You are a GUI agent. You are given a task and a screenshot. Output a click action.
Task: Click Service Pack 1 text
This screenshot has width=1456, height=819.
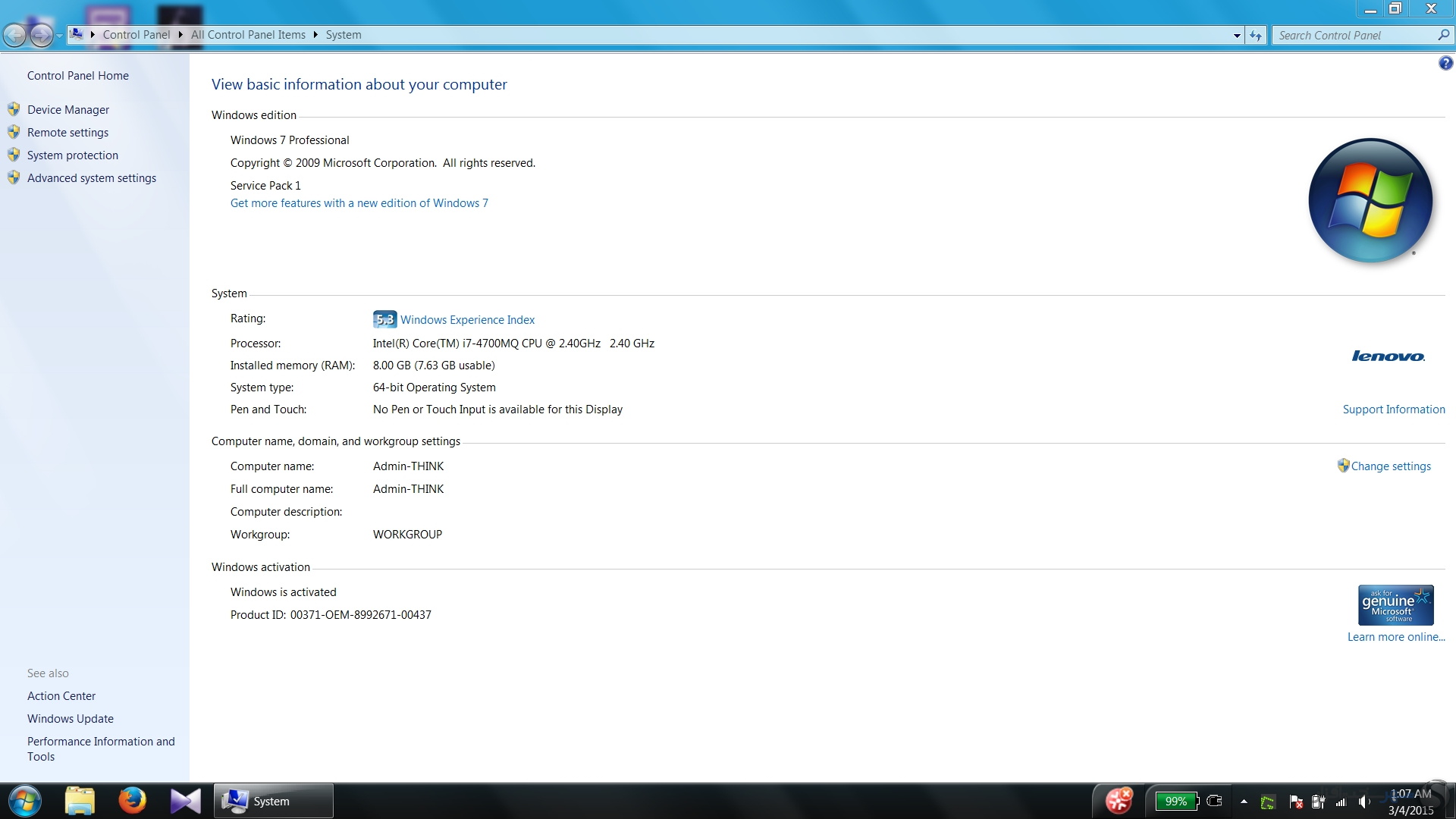point(265,186)
